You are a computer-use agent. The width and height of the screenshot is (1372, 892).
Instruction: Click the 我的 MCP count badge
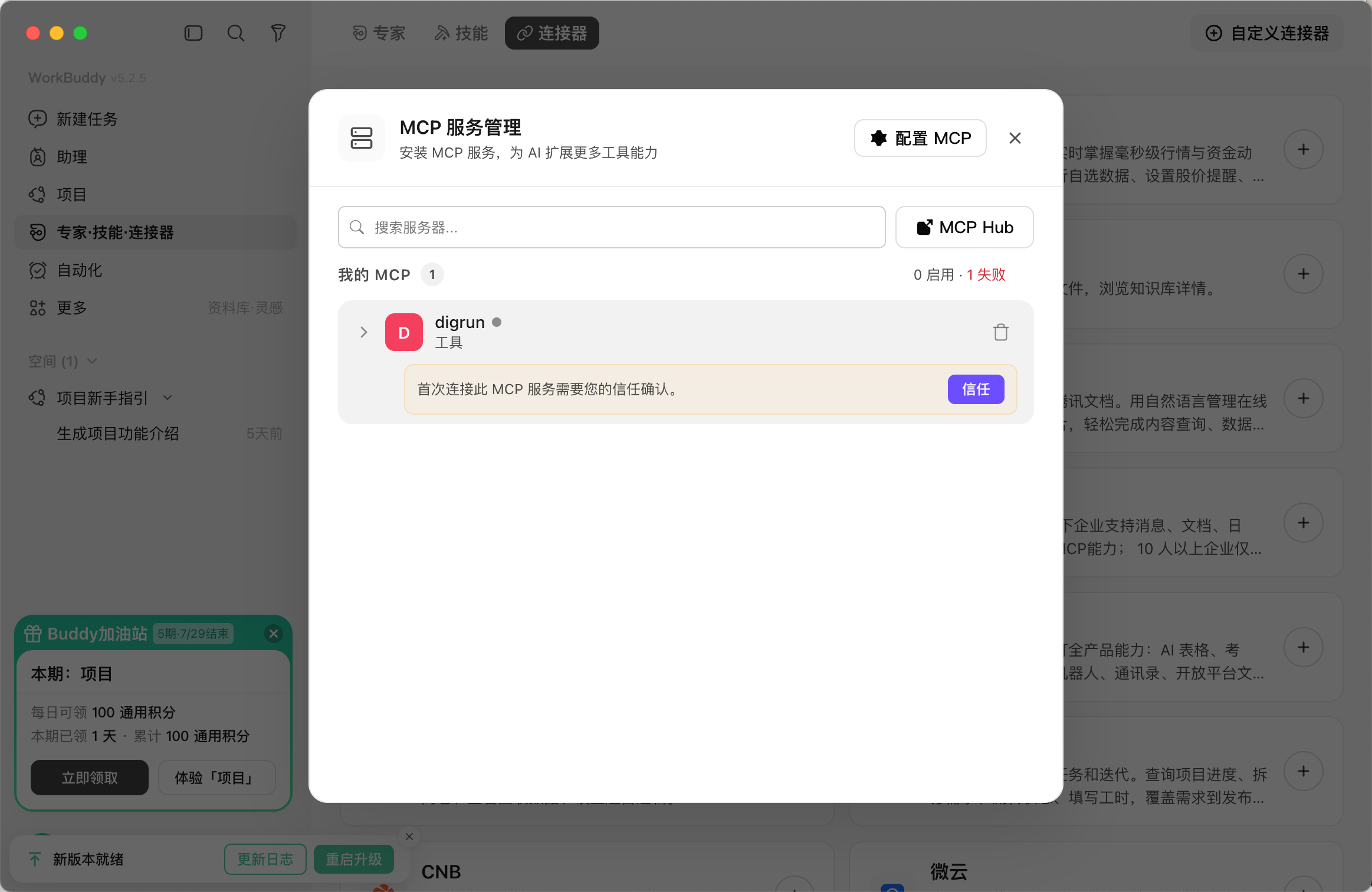(432, 275)
